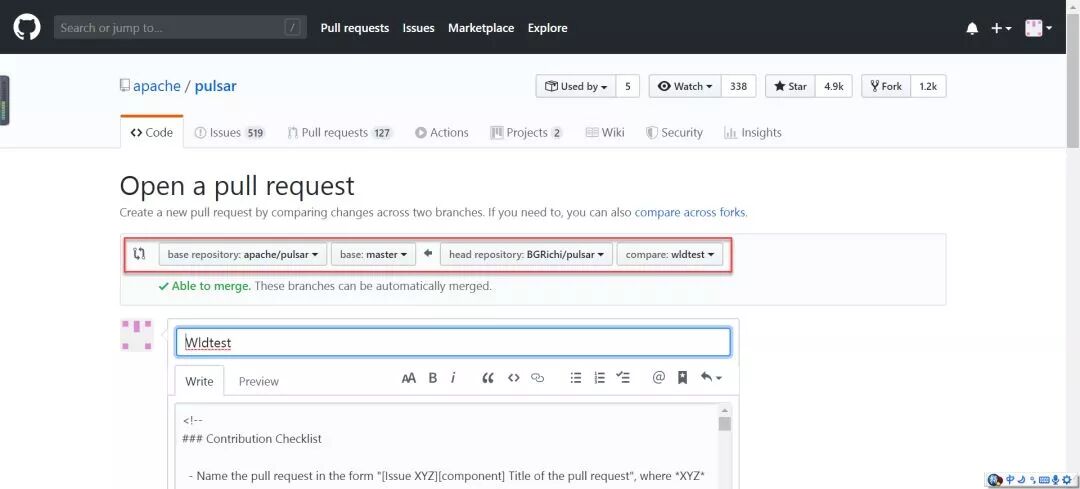Switch to the Code tab

click(x=152, y=132)
